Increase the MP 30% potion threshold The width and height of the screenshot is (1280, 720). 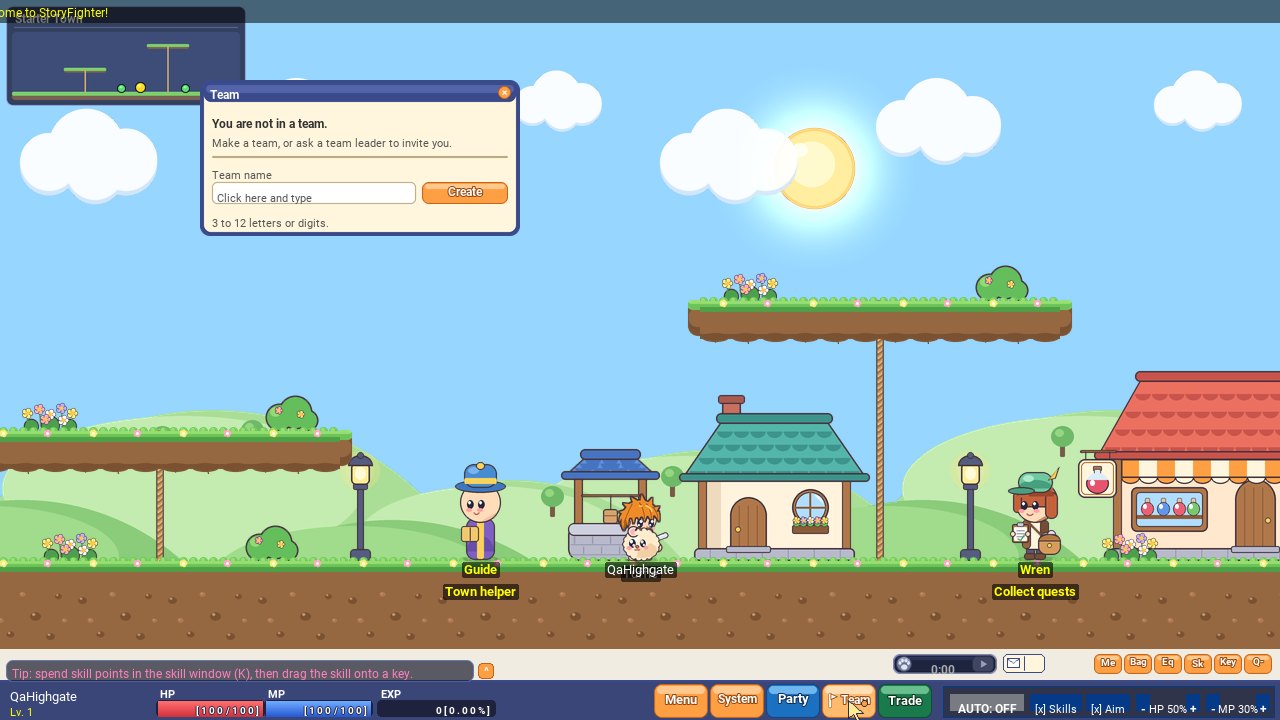1263,707
